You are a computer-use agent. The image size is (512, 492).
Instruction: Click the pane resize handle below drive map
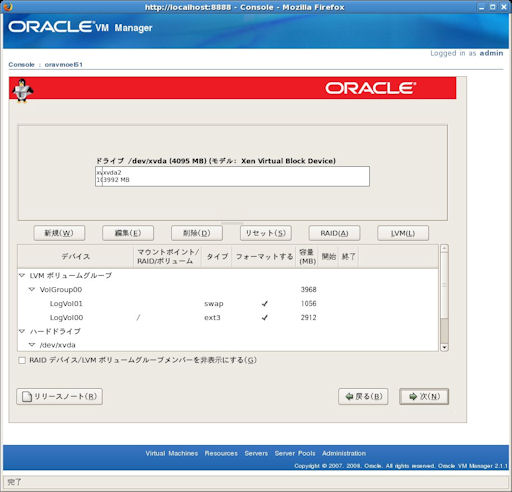pyautogui.click(x=232, y=223)
